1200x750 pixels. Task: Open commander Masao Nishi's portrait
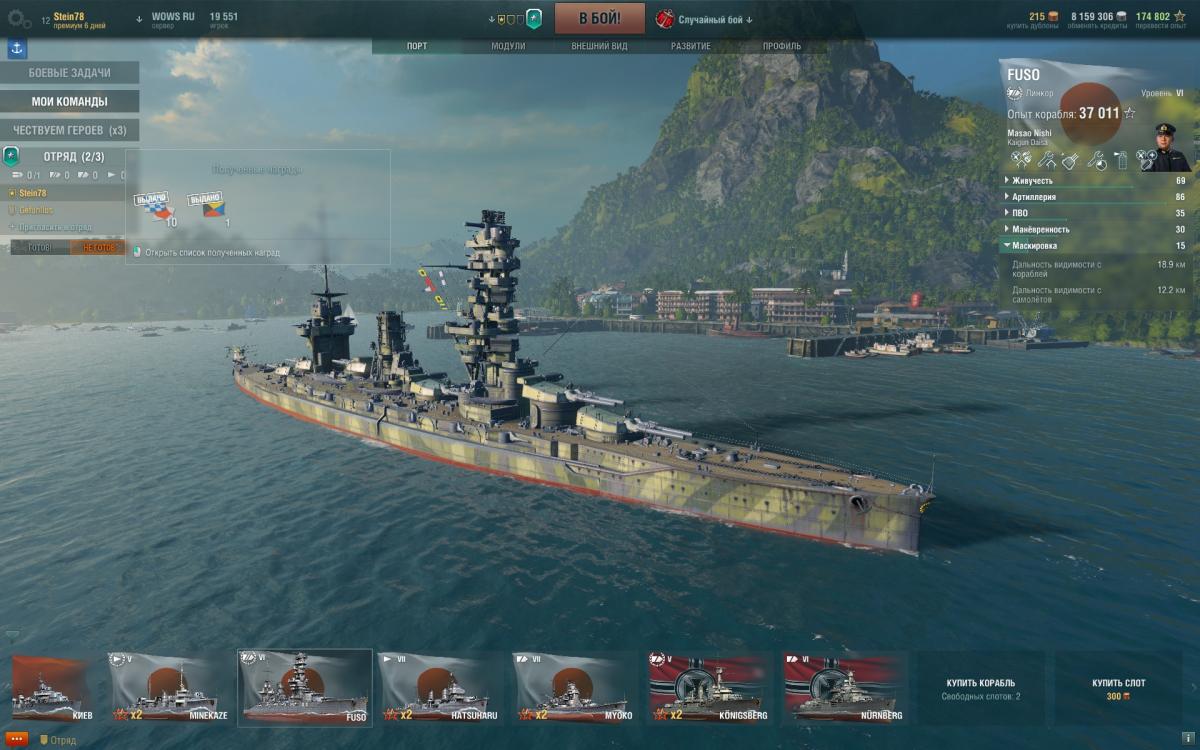click(x=1165, y=147)
